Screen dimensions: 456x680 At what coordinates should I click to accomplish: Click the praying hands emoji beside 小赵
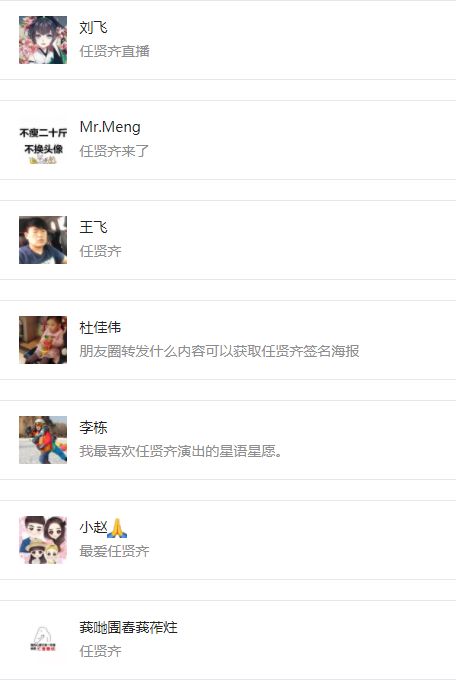[x=117, y=528]
